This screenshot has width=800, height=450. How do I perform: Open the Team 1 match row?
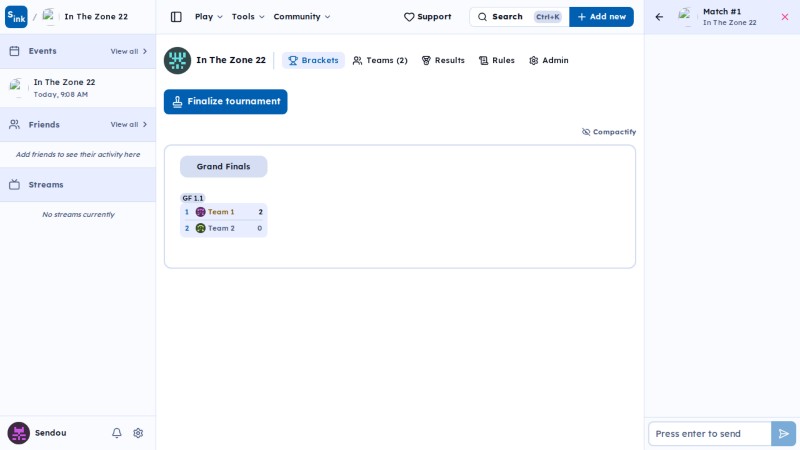pos(223,212)
